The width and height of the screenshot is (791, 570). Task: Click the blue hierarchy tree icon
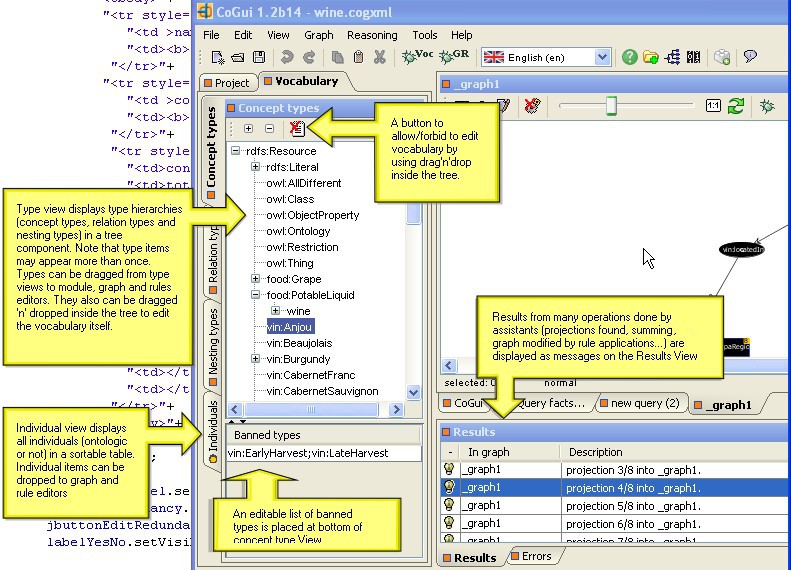click(x=672, y=57)
